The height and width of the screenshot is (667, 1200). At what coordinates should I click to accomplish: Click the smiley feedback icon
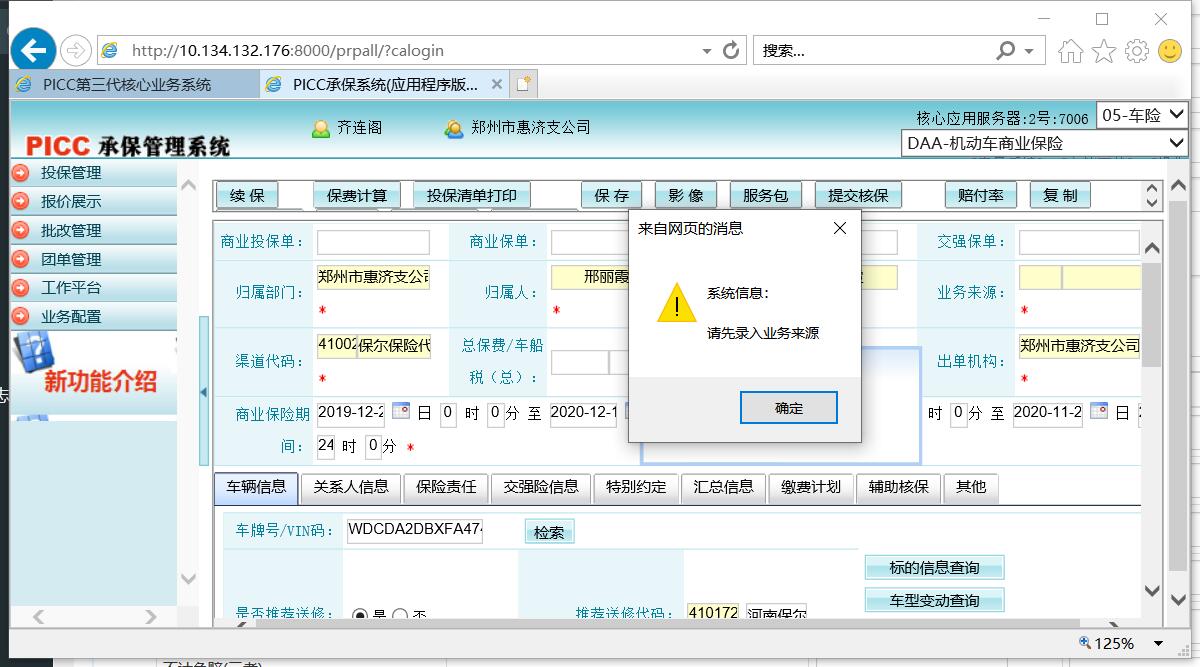(x=1170, y=50)
